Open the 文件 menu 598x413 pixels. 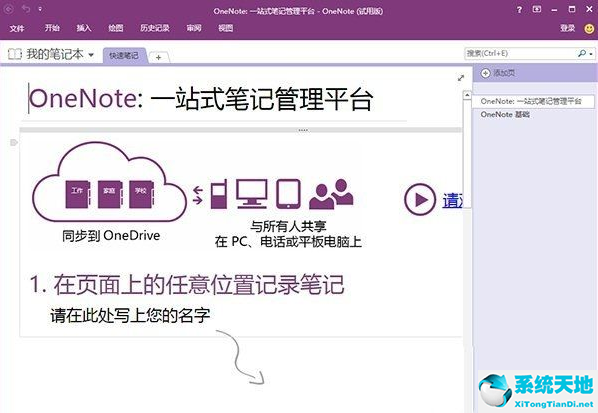(x=17, y=28)
